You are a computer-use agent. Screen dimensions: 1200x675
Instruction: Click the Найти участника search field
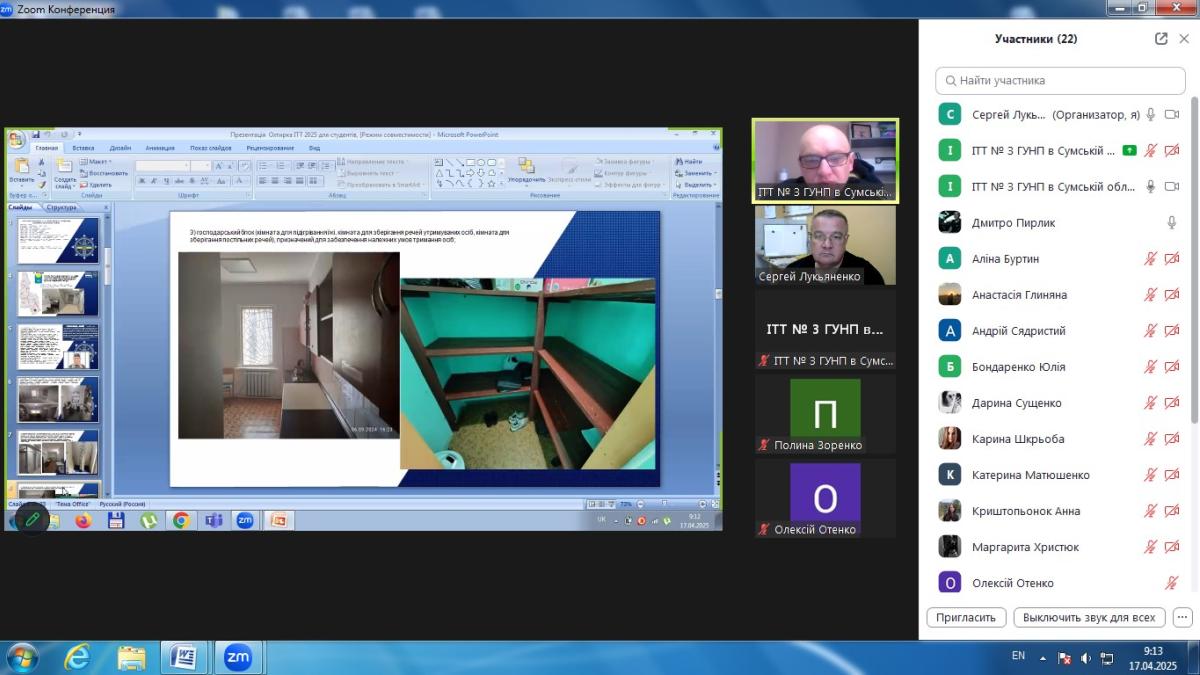[x=1060, y=80]
